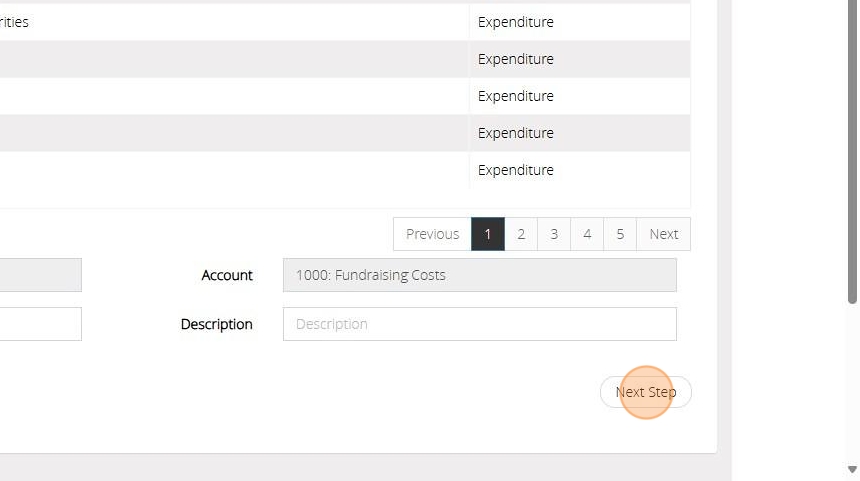This screenshot has width=860, height=481.
Task: Click the Next Step button
Action: [x=645, y=392]
